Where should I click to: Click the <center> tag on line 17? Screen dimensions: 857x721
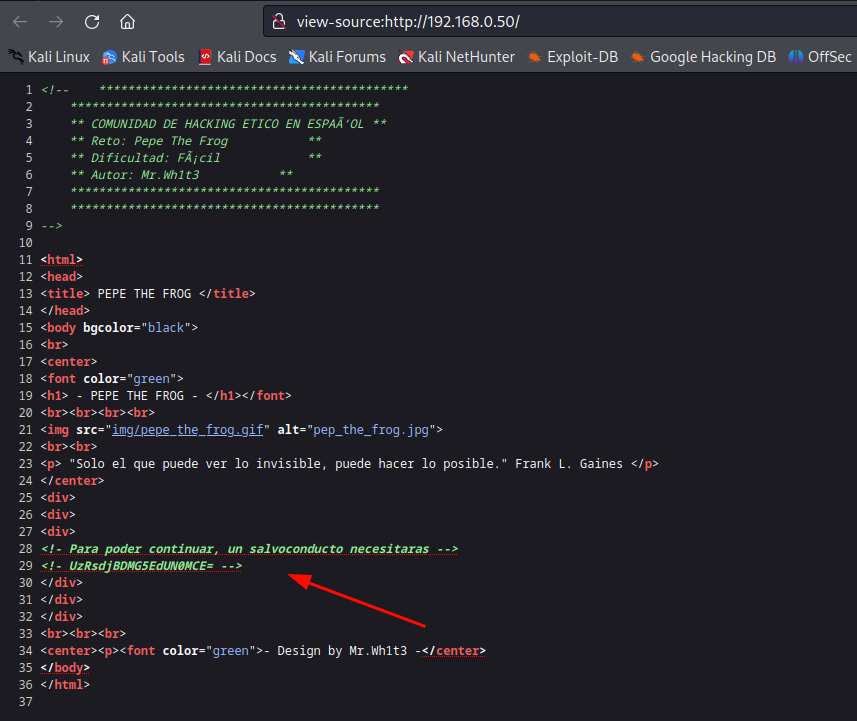tap(69, 361)
